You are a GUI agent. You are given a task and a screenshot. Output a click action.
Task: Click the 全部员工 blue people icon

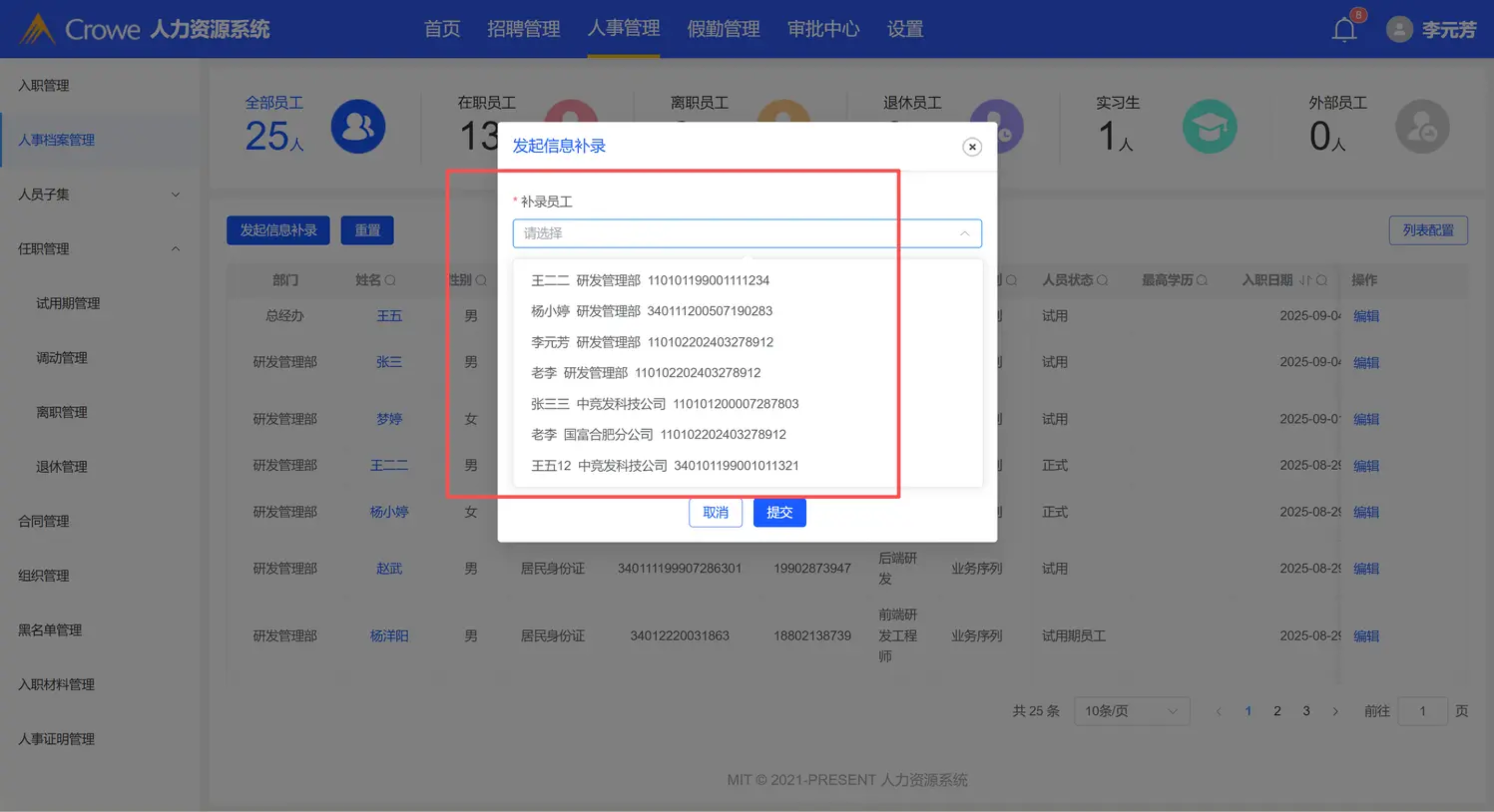click(x=358, y=127)
